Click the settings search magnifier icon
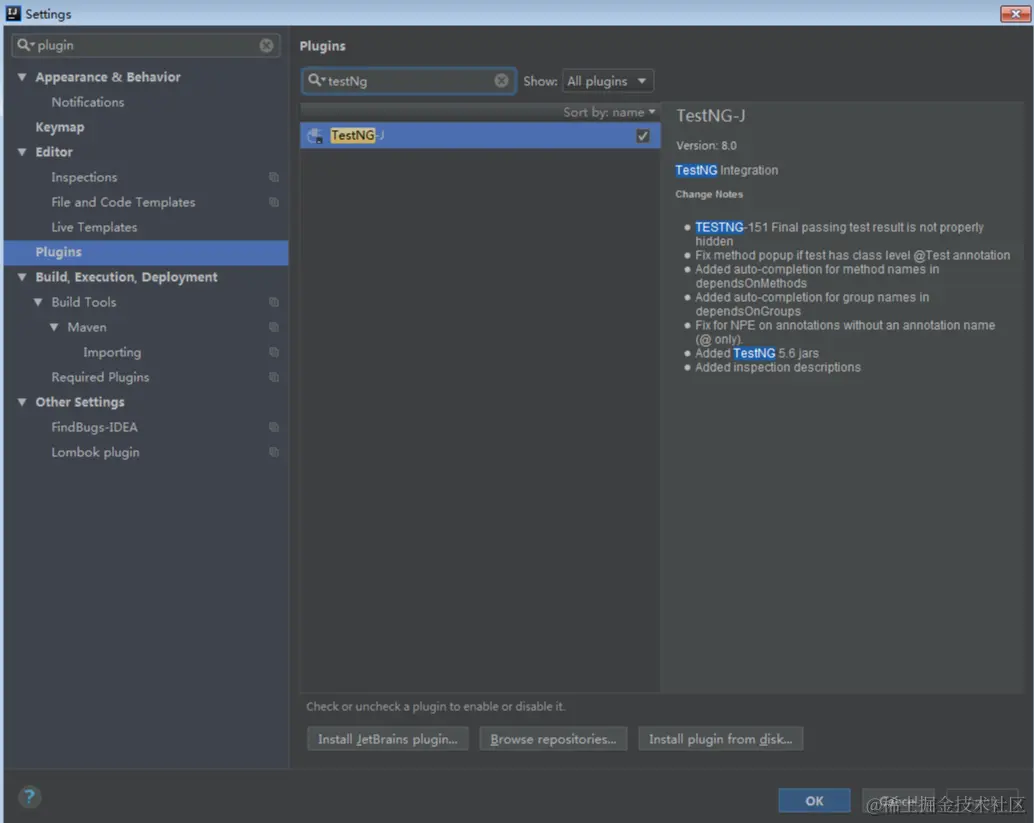The image size is (1034, 823). coord(25,45)
